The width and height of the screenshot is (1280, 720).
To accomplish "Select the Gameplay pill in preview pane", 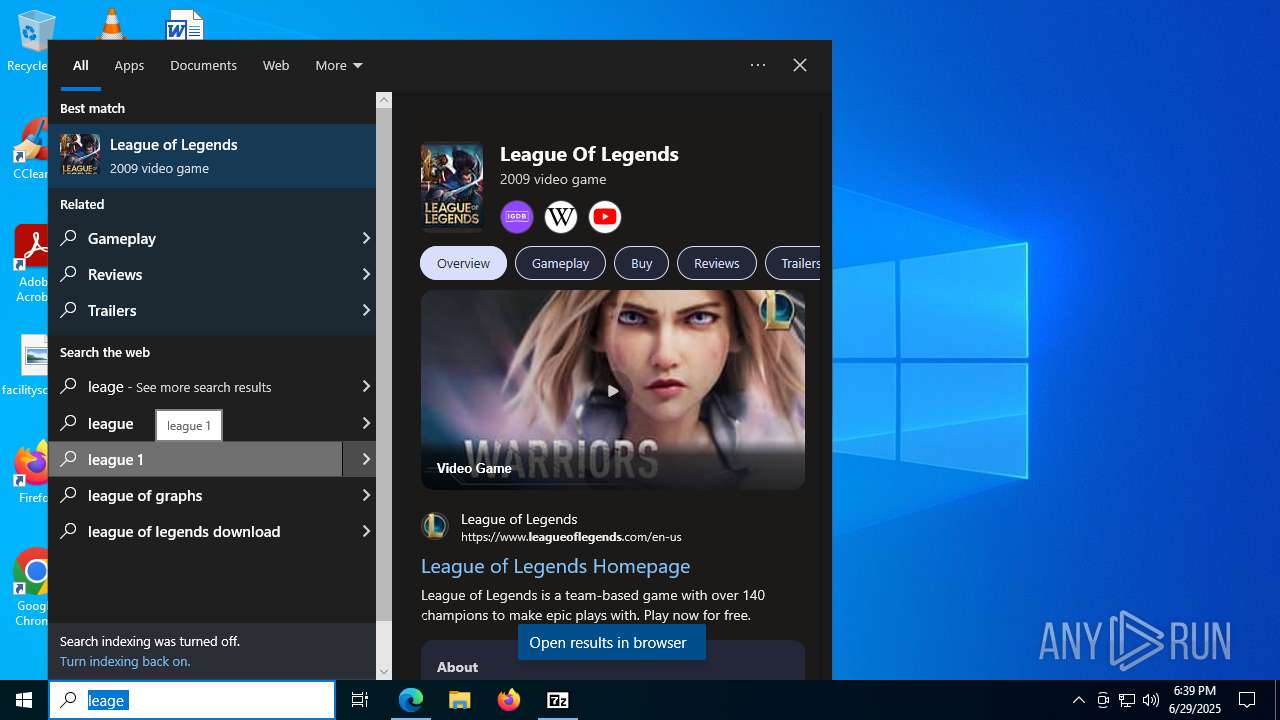I will (560, 263).
